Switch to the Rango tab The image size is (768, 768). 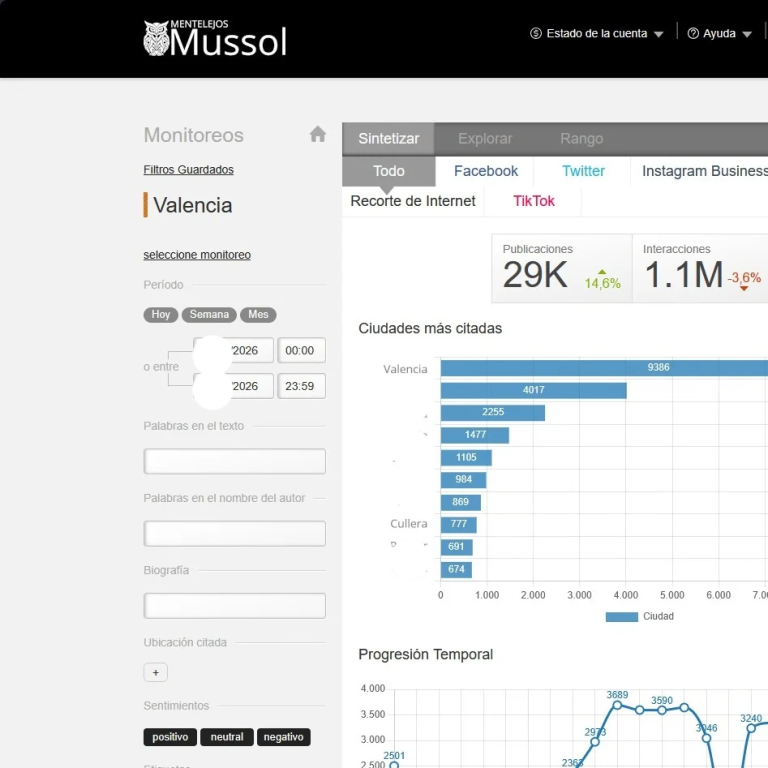[581, 139]
